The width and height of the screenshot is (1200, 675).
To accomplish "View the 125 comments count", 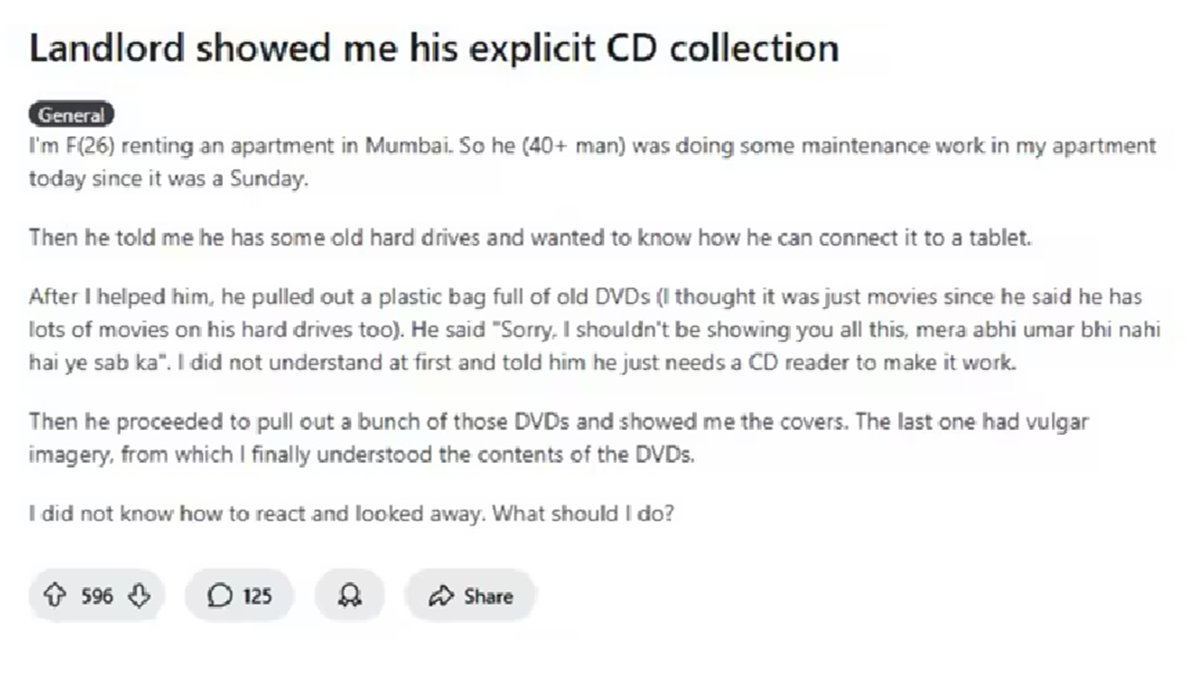I will tap(257, 596).
